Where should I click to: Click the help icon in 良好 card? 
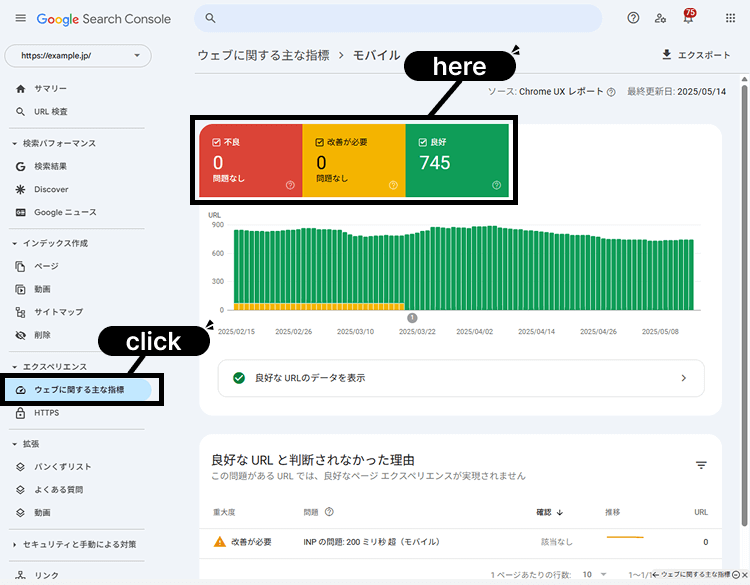coord(497,185)
